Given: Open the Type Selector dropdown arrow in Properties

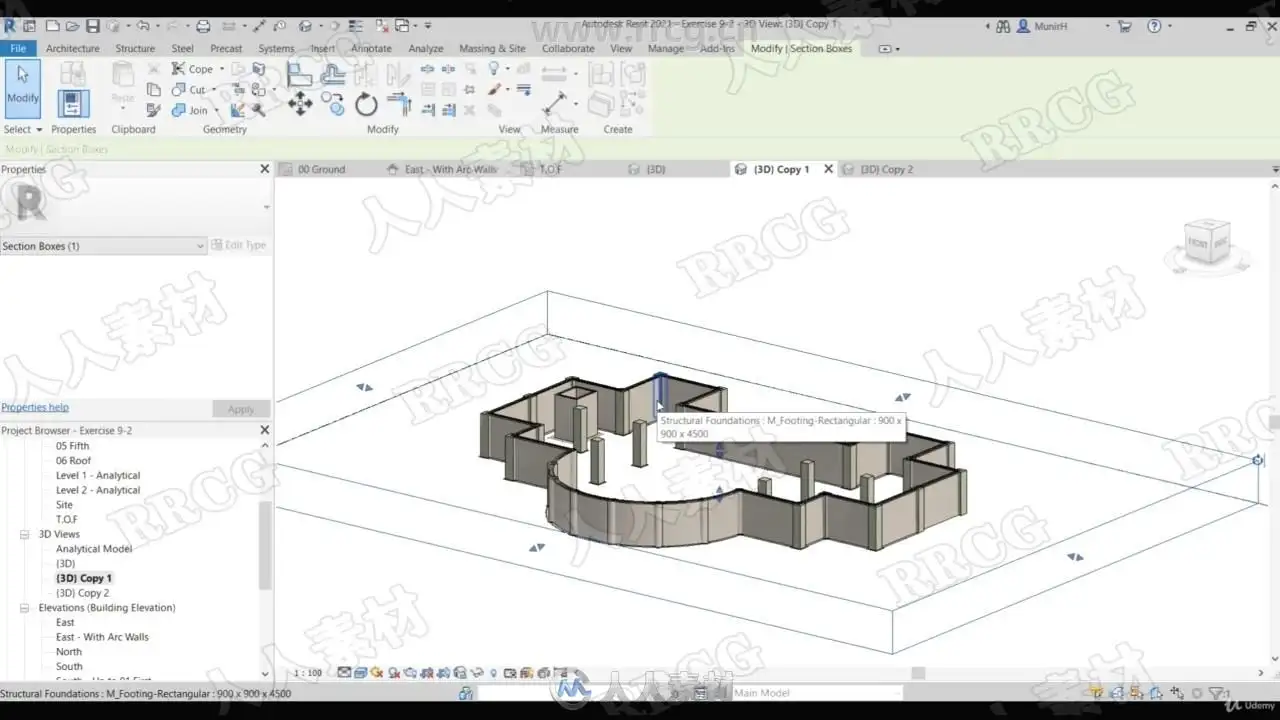Looking at the screenshot, I should [267, 207].
